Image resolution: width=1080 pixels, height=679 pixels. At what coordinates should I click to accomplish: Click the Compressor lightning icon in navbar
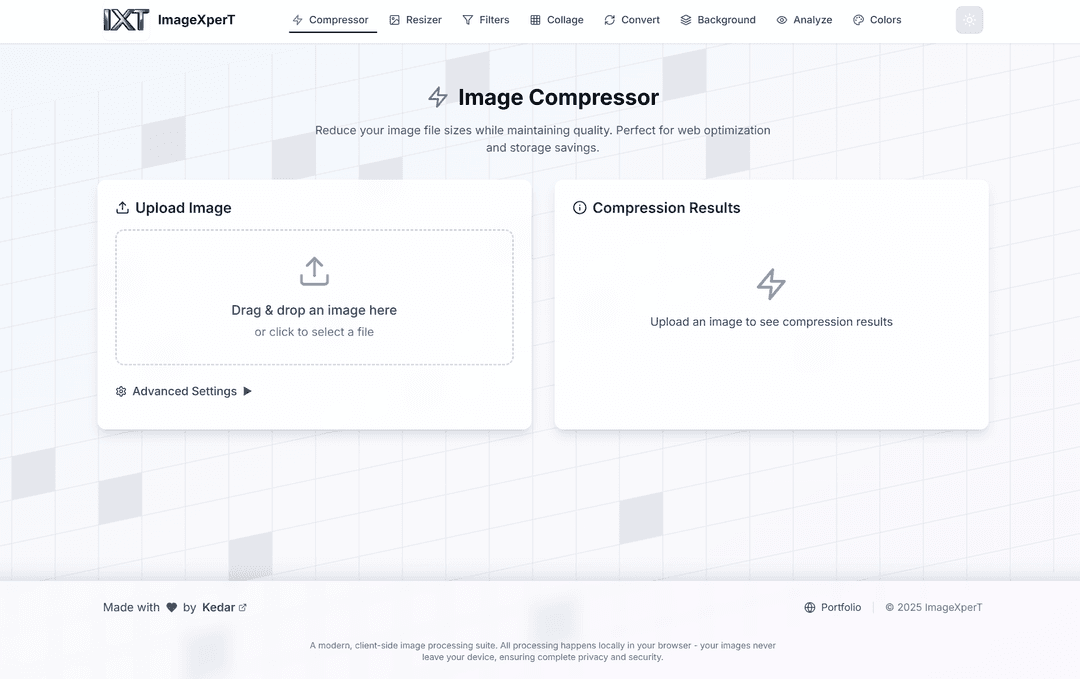point(298,20)
